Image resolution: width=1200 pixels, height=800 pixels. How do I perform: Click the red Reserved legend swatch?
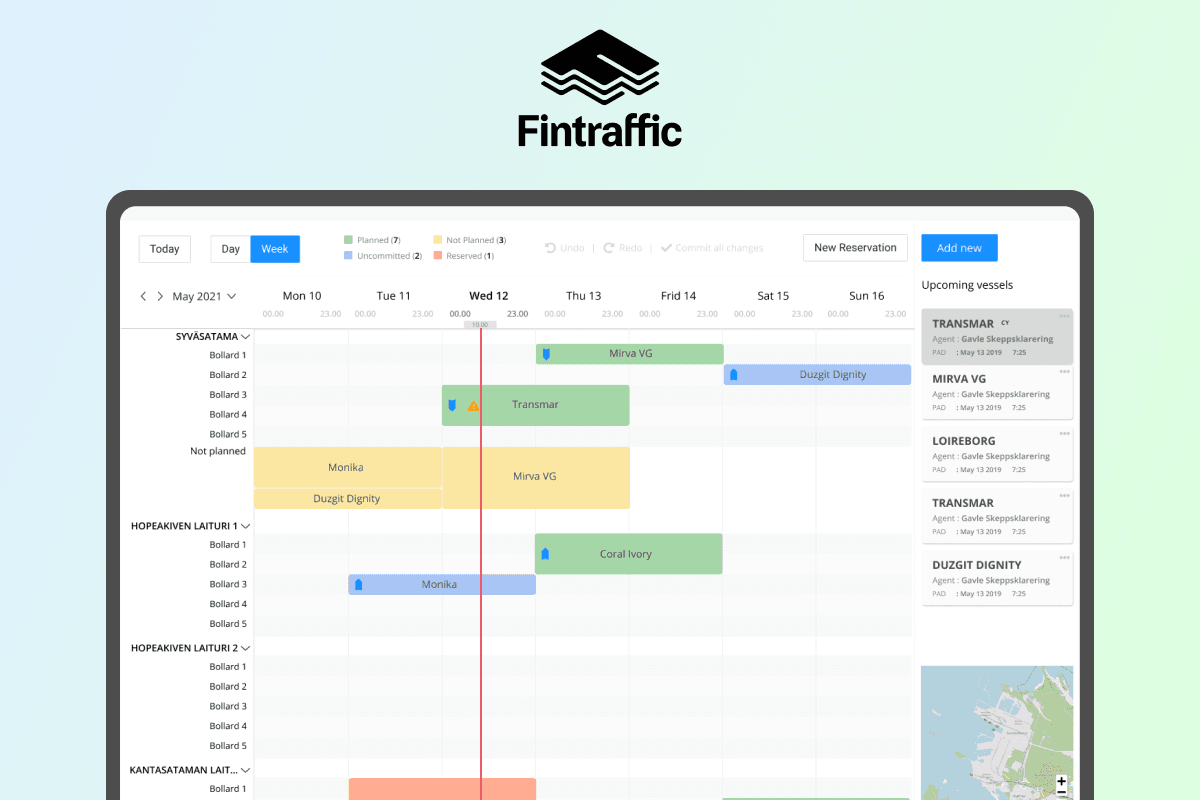point(437,256)
